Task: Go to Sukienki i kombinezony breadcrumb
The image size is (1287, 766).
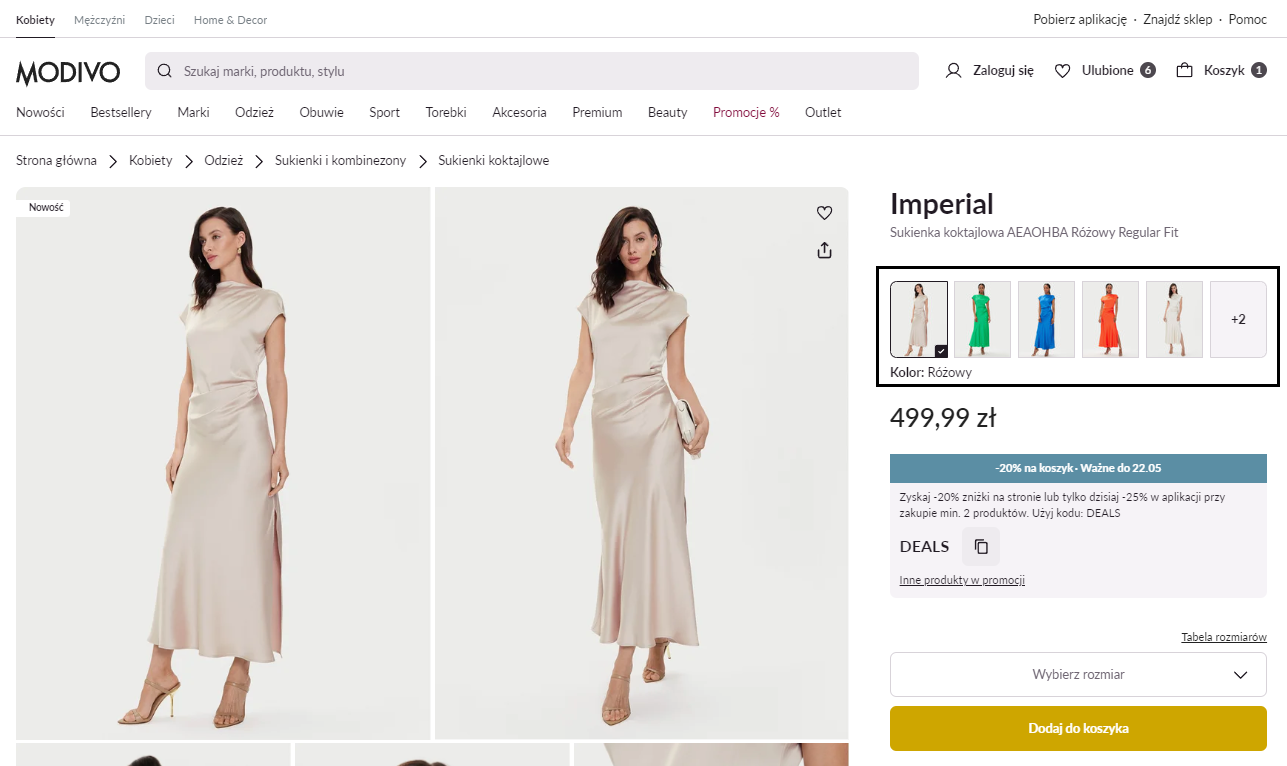Action: pos(340,161)
